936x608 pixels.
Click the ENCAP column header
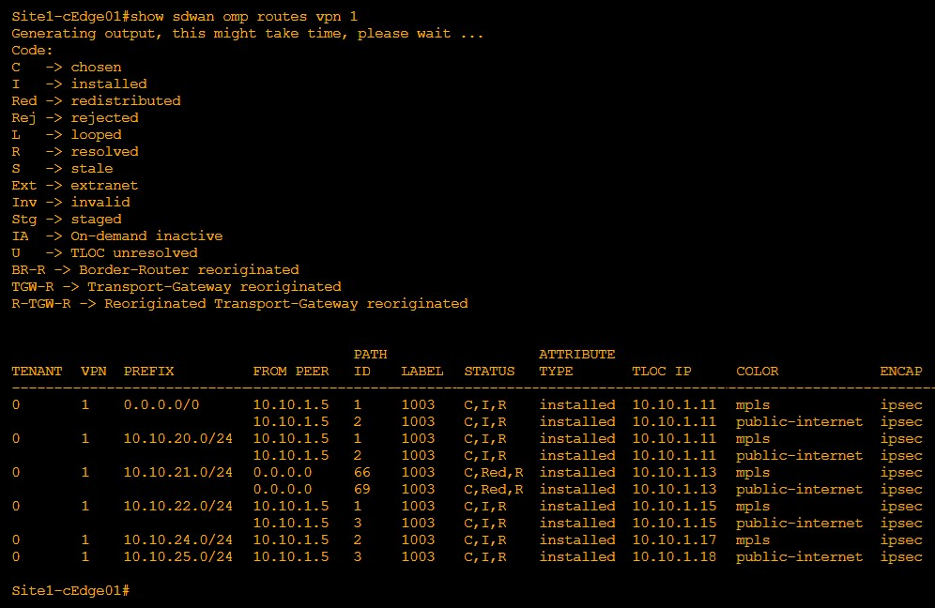point(900,371)
